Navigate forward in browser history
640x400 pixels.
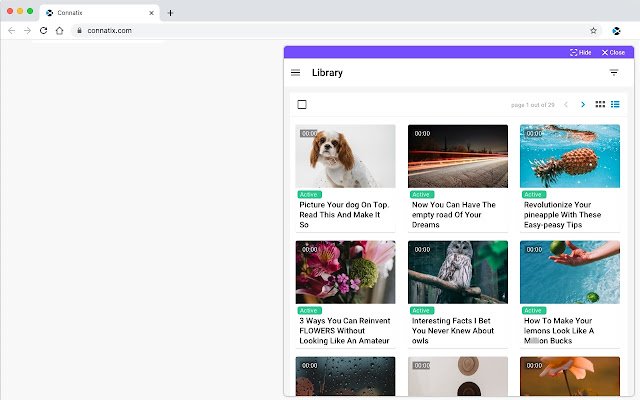[27, 31]
